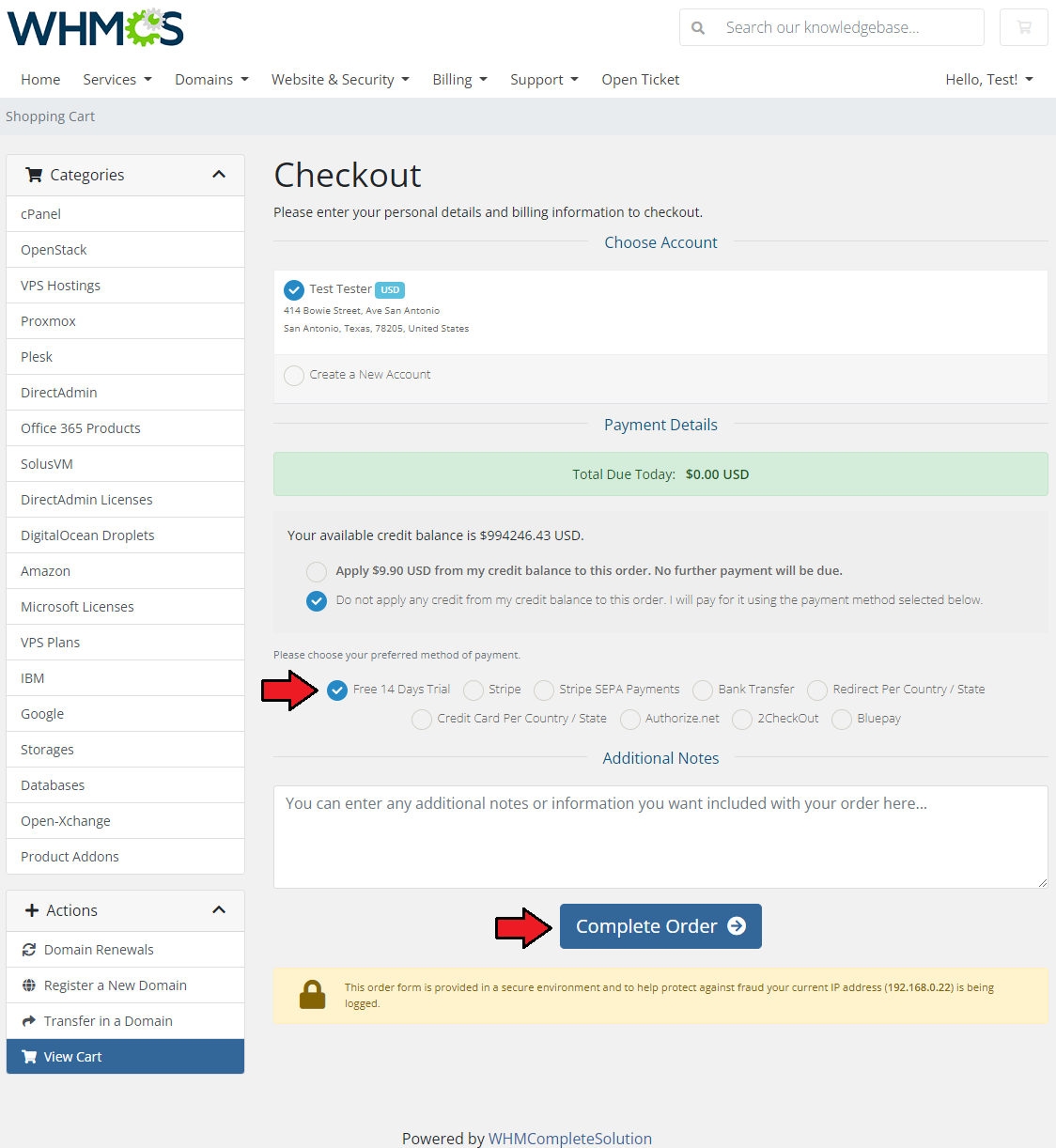This screenshot has height=1148, width=1056.
Task: Click the Domain Renewals refresh icon
Action: tap(29, 950)
